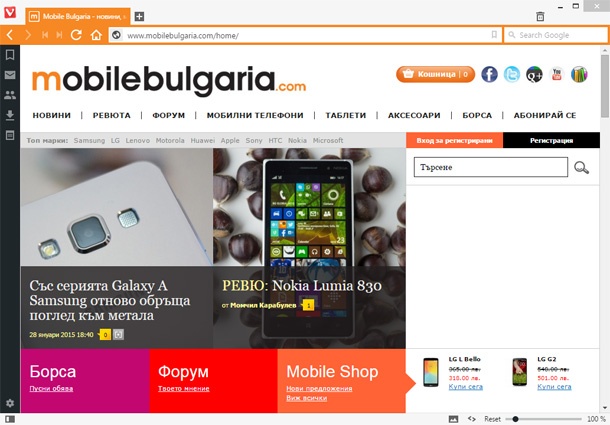Open the closed tabs trash can

point(540,16)
